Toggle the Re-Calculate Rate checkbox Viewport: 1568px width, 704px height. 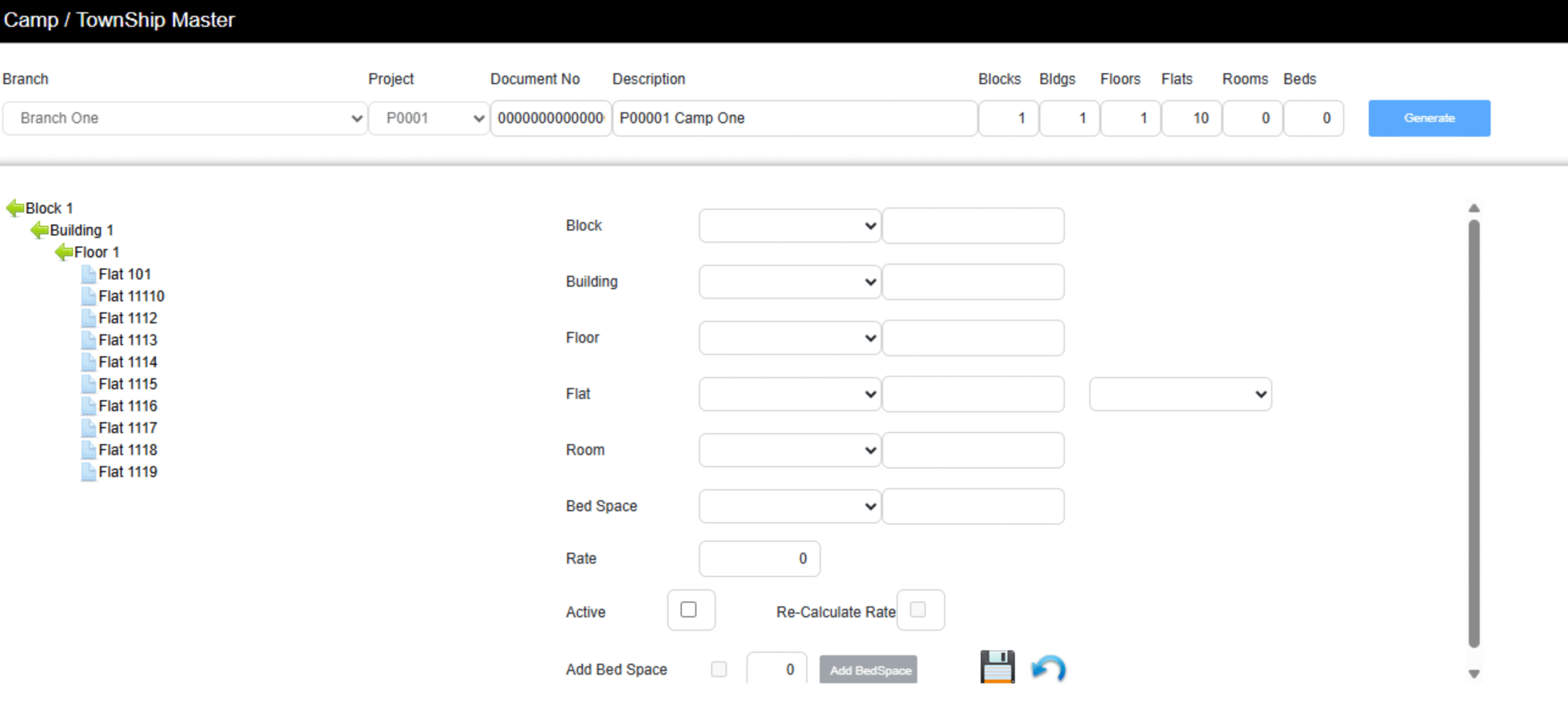[x=918, y=610]
